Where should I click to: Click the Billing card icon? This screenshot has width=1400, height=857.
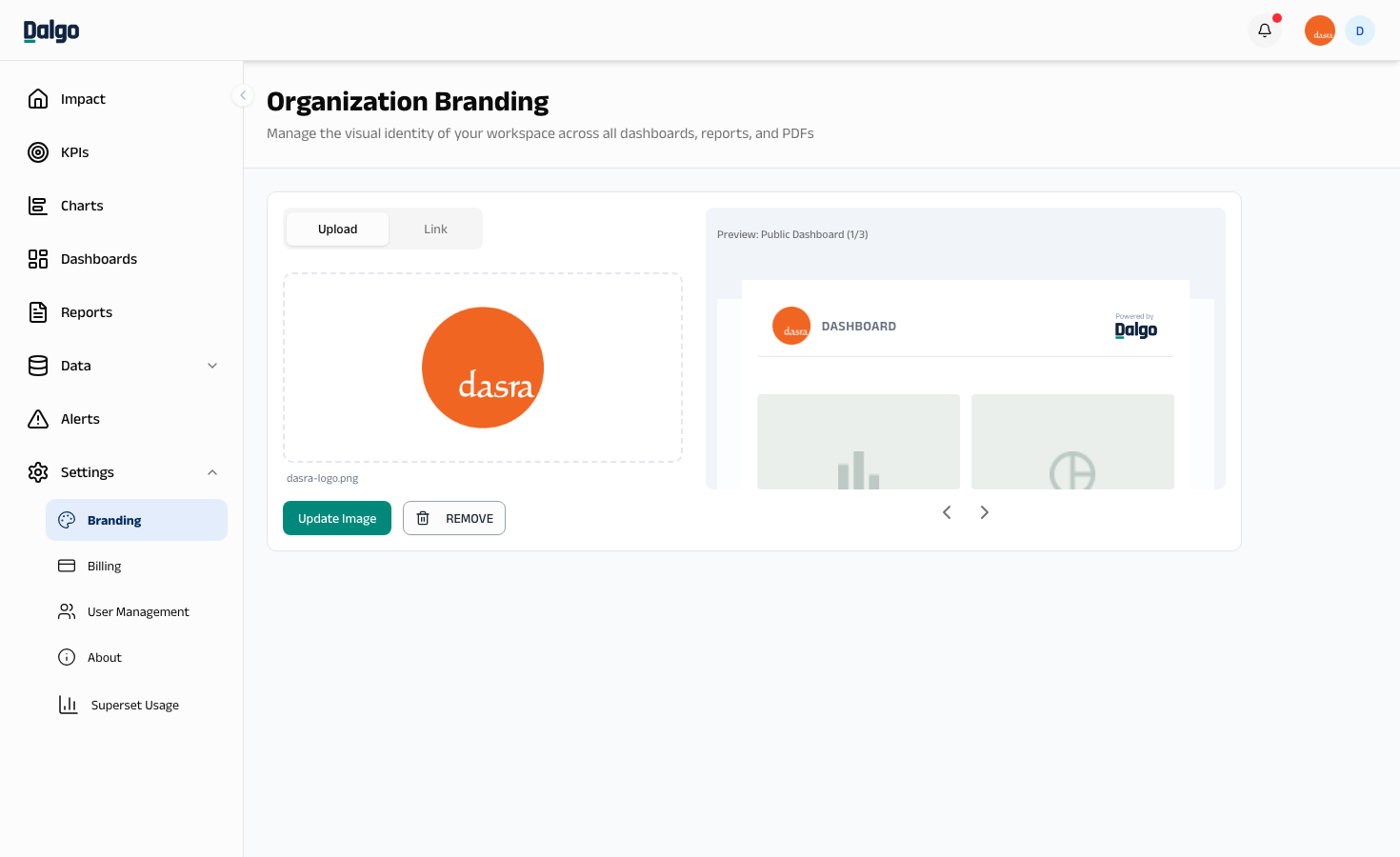pos(67,566)
